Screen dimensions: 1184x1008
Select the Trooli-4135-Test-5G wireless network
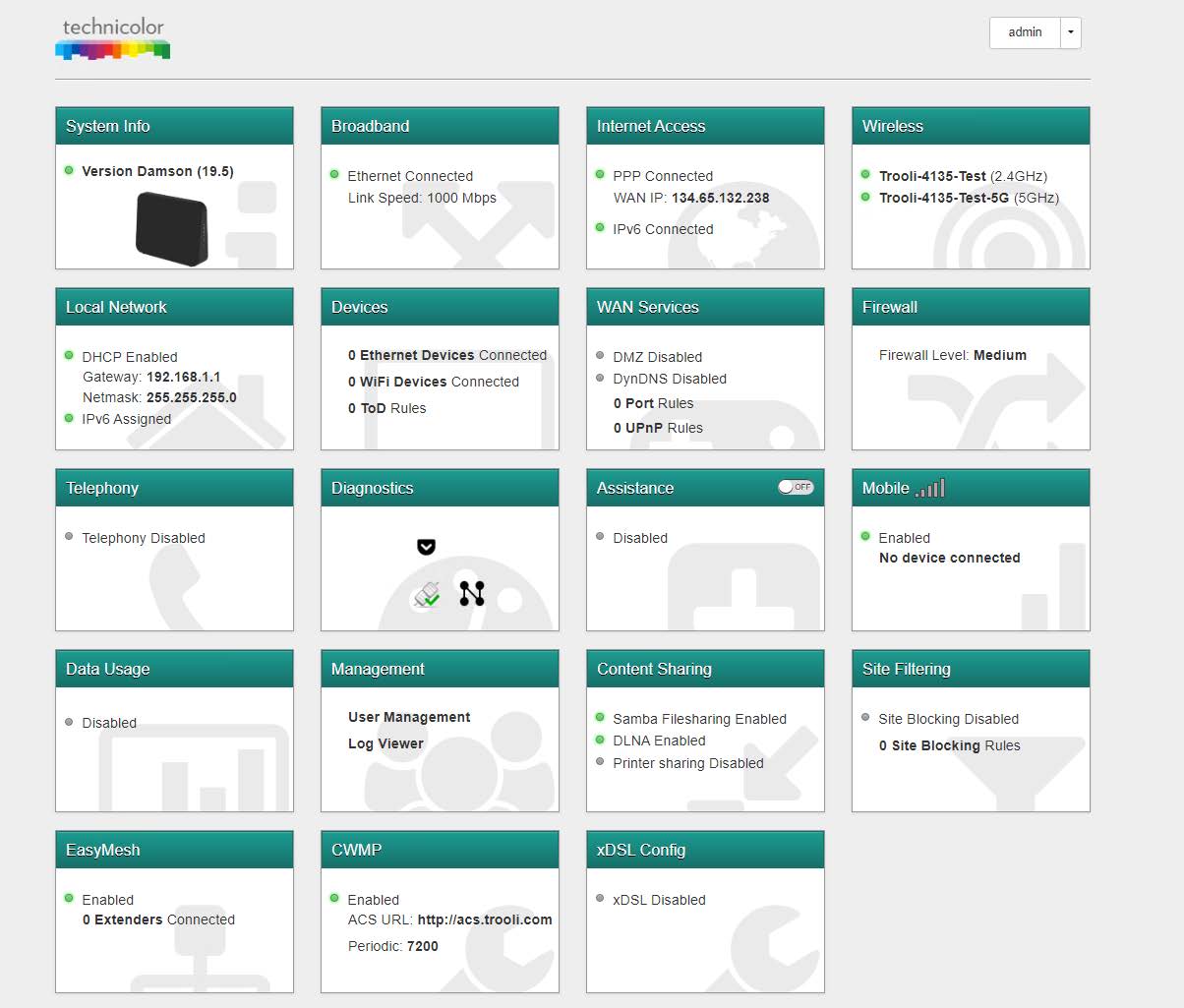point(943,198)
